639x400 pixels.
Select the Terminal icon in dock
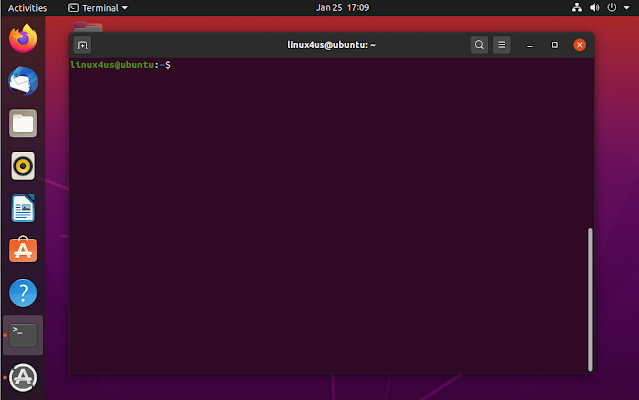pos(23,335)
